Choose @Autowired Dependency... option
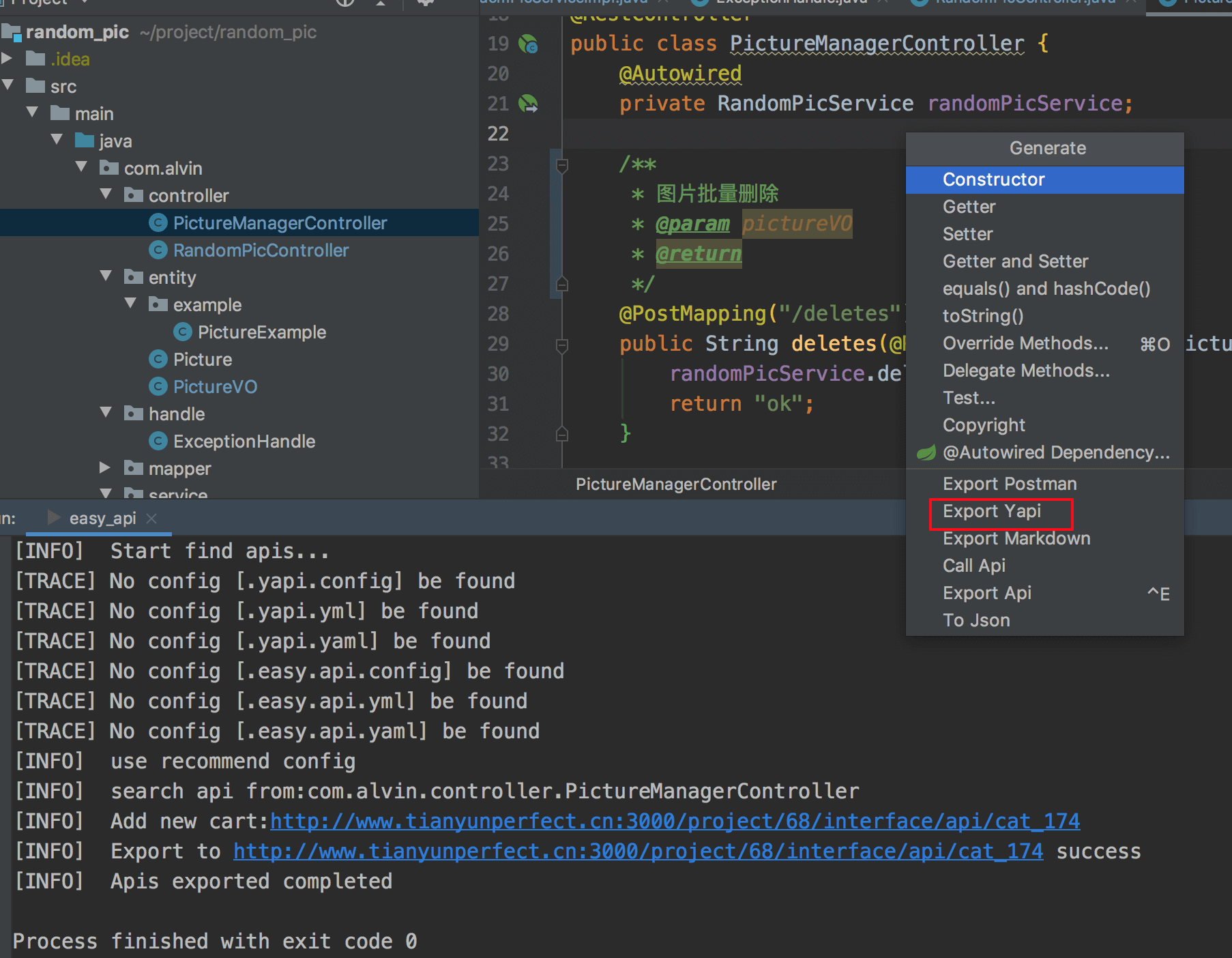Viewport: 1232px width, 958px height. [1044, 452]
